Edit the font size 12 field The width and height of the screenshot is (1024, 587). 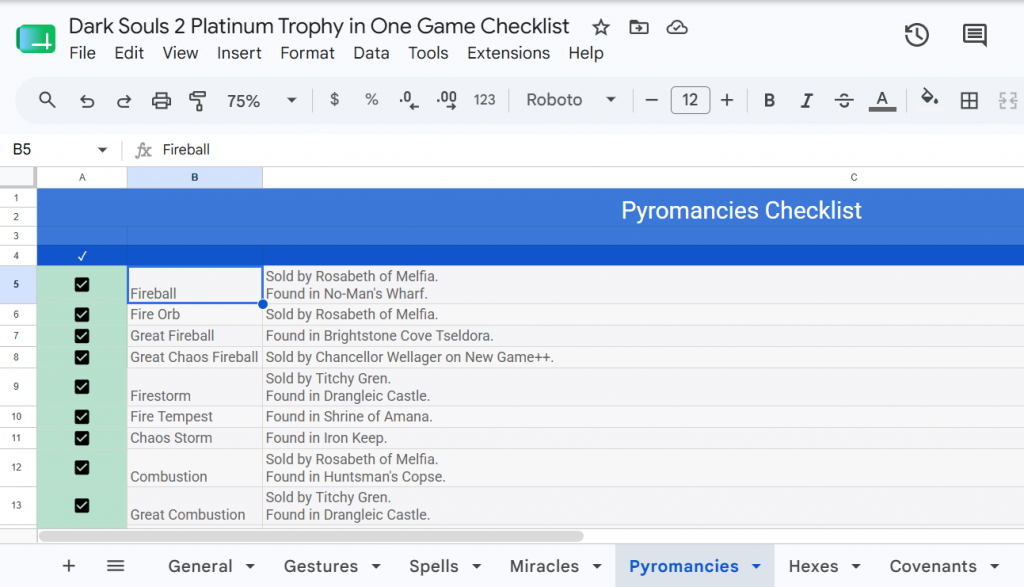[690, 100]
